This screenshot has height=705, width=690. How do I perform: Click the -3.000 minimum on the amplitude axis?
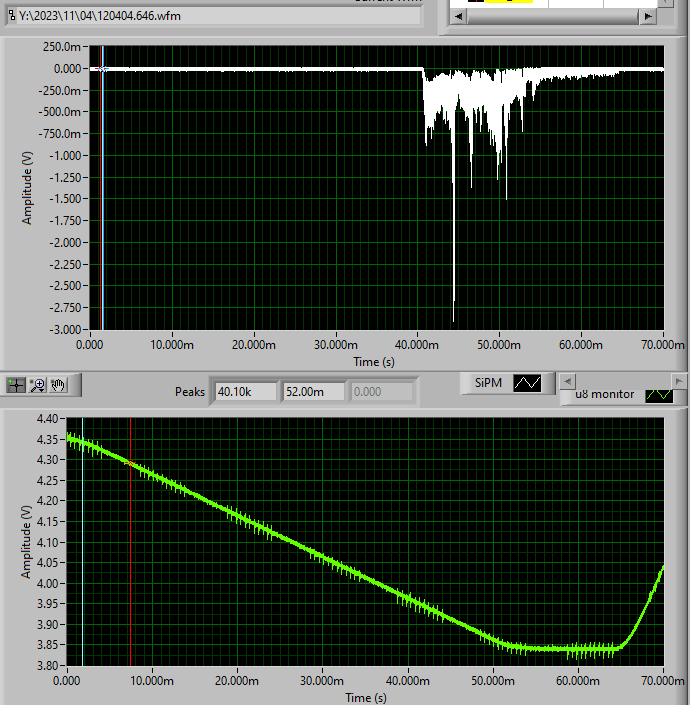(65, 330)
